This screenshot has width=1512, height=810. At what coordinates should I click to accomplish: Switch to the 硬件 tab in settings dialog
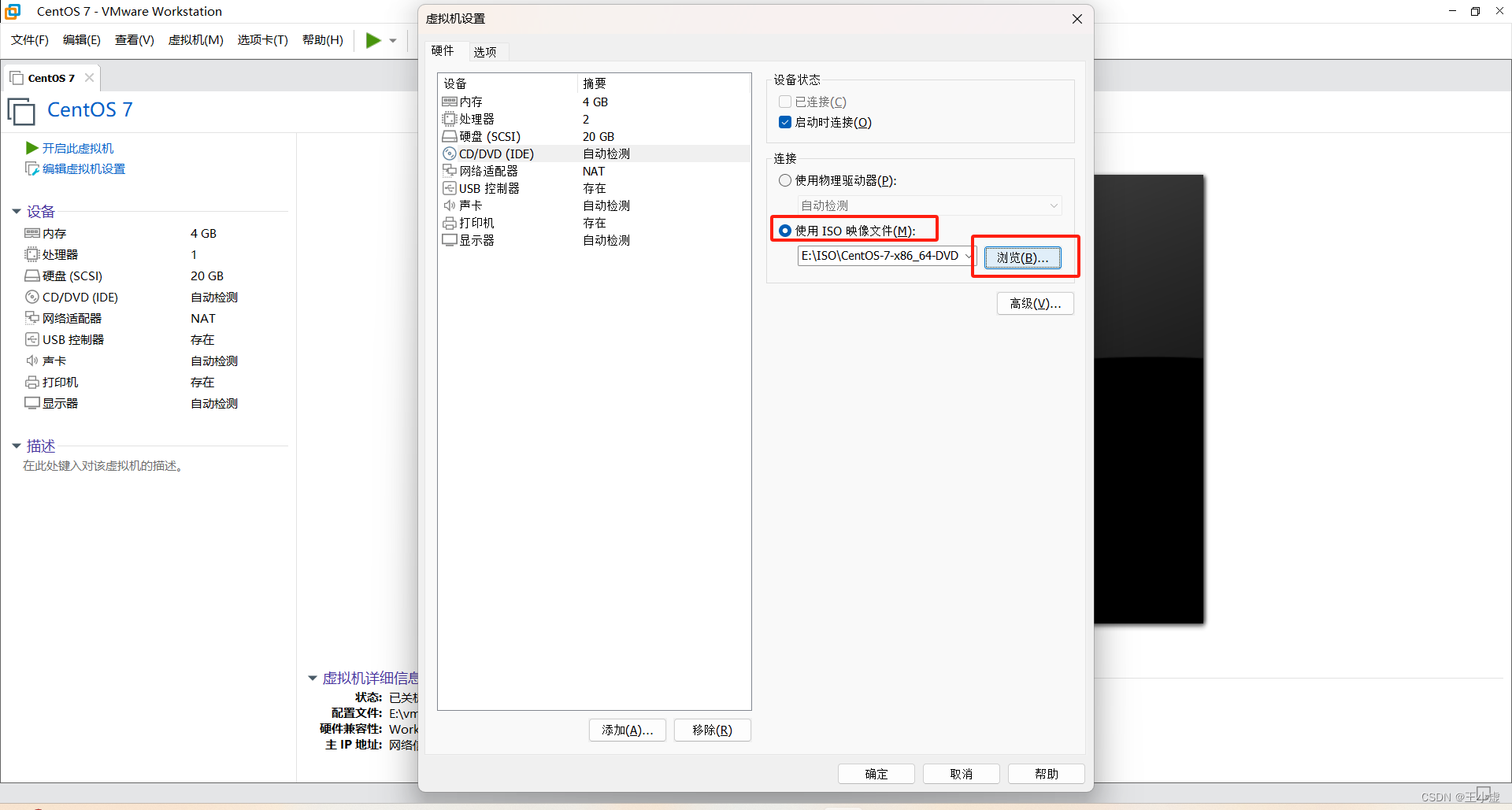443,50
